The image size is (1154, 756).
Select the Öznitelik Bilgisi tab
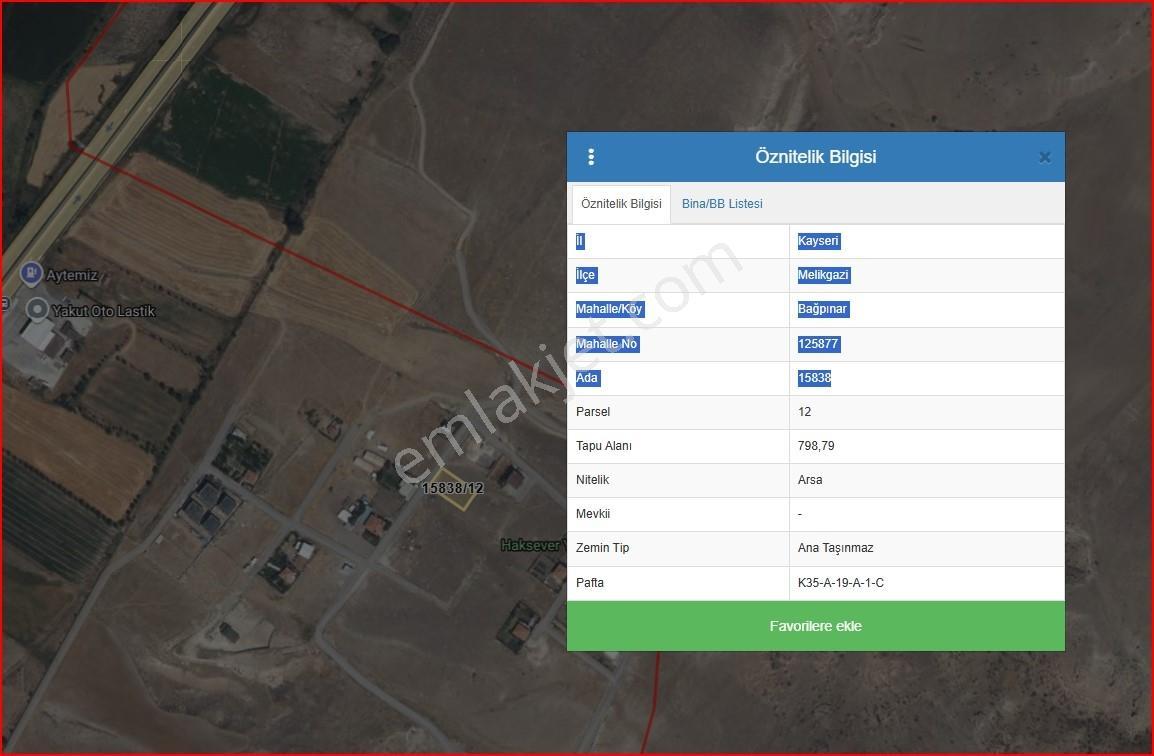click(621, 204)
